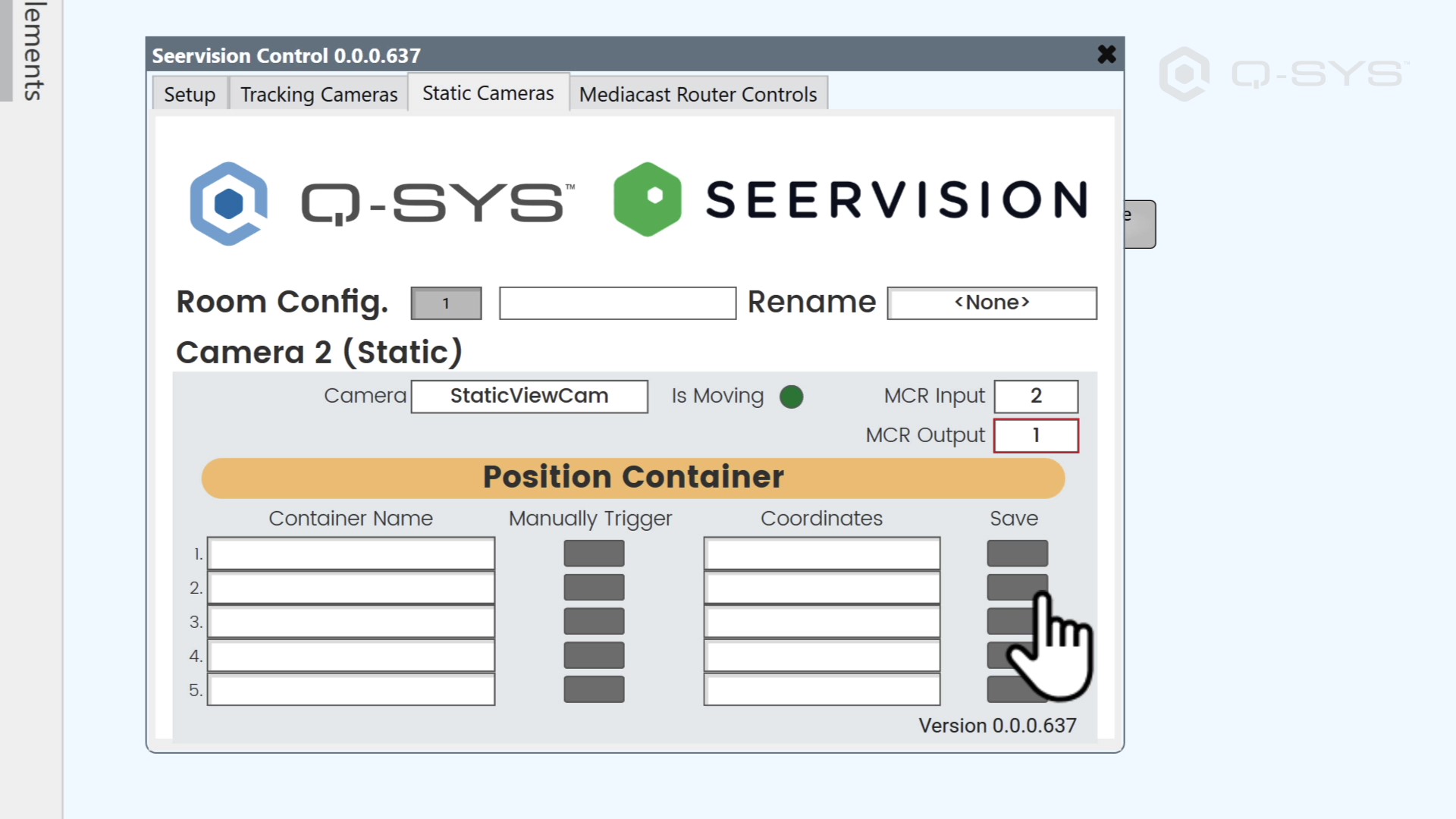Click the Rename text entry box
The image size is (1456, 819).
tap(617, 303)
